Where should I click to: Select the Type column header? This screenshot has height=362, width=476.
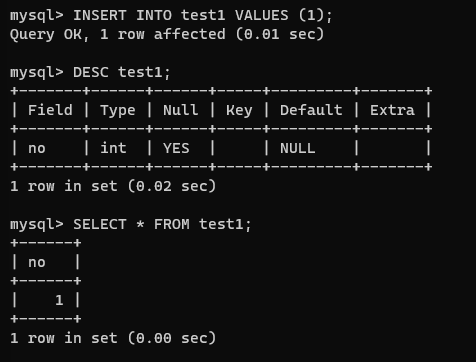118,110
